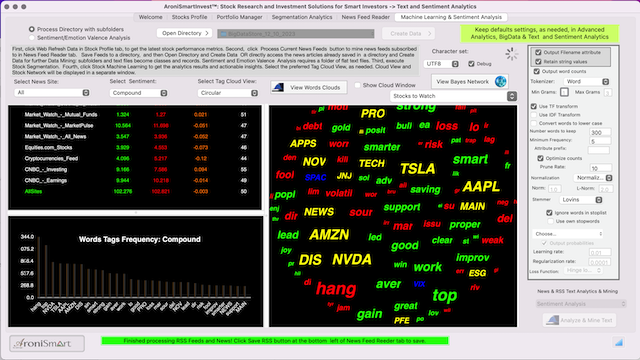The height and width of the screenshot is (360, 640).
Task: Click the loading spinner near Character set
Action: (x=511, y=54)
